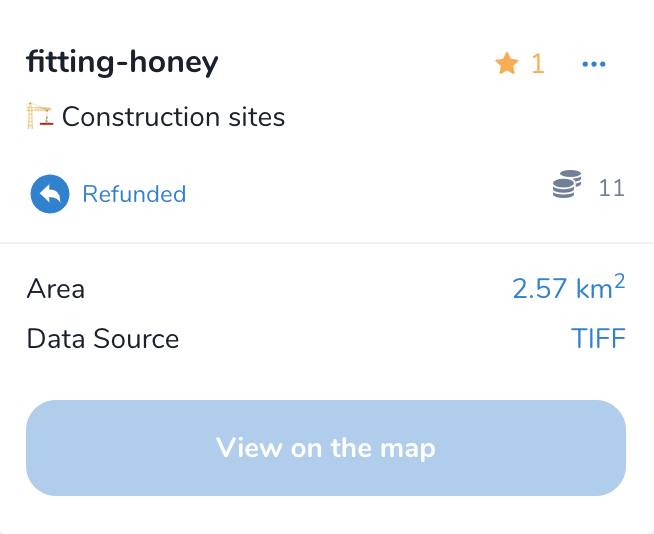Click the Area row label

point(56,289)
